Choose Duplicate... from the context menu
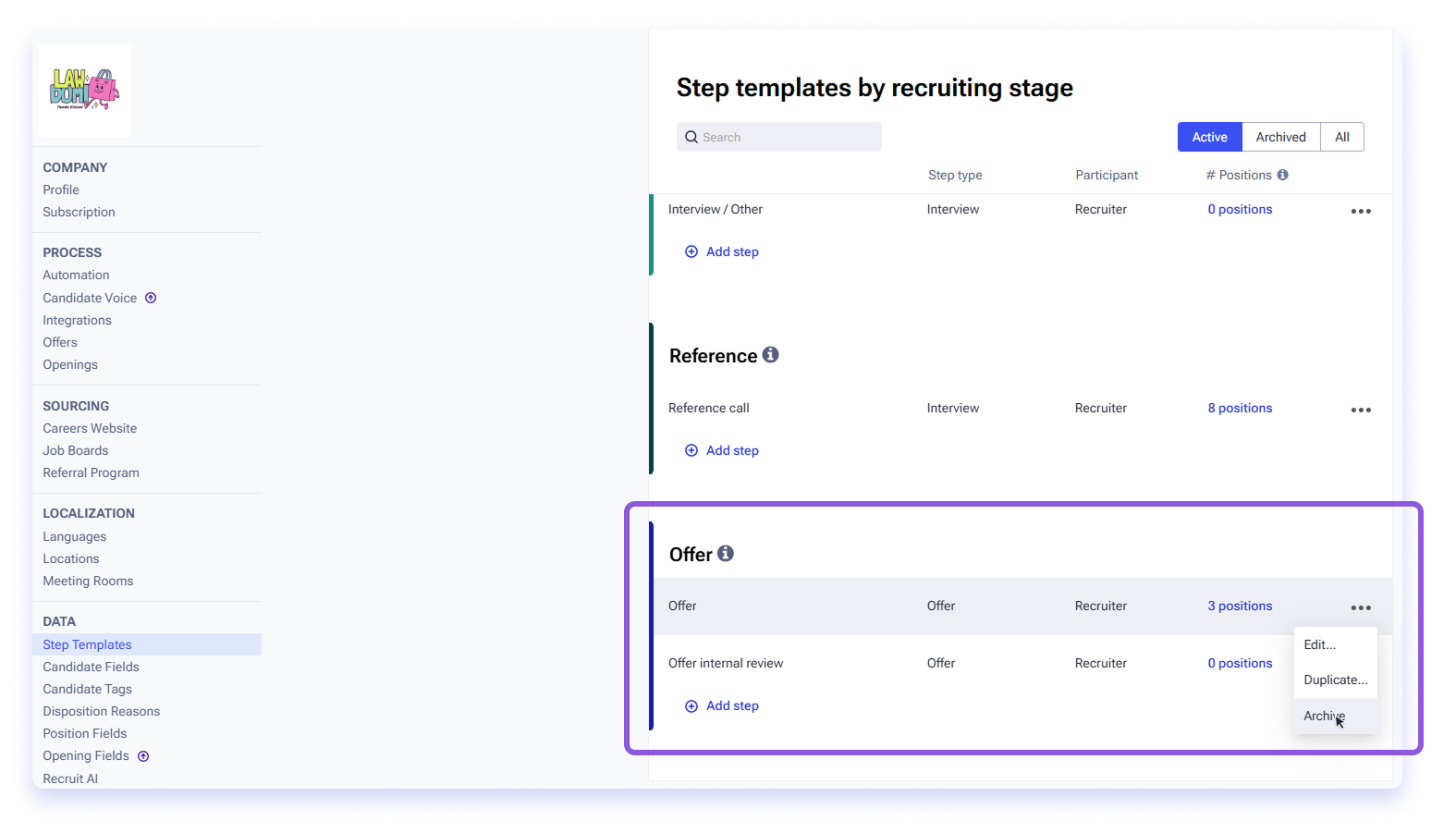The height and width of the screenshot is (833, 1456). point(1336,680)
